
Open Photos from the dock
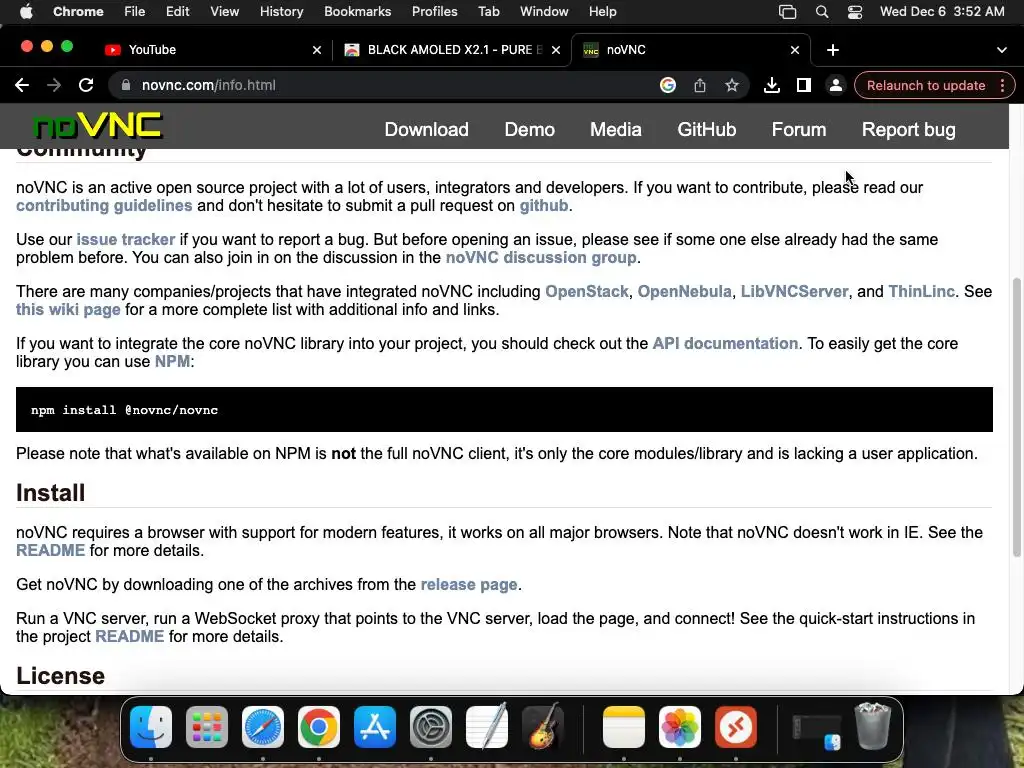(680, 727)
